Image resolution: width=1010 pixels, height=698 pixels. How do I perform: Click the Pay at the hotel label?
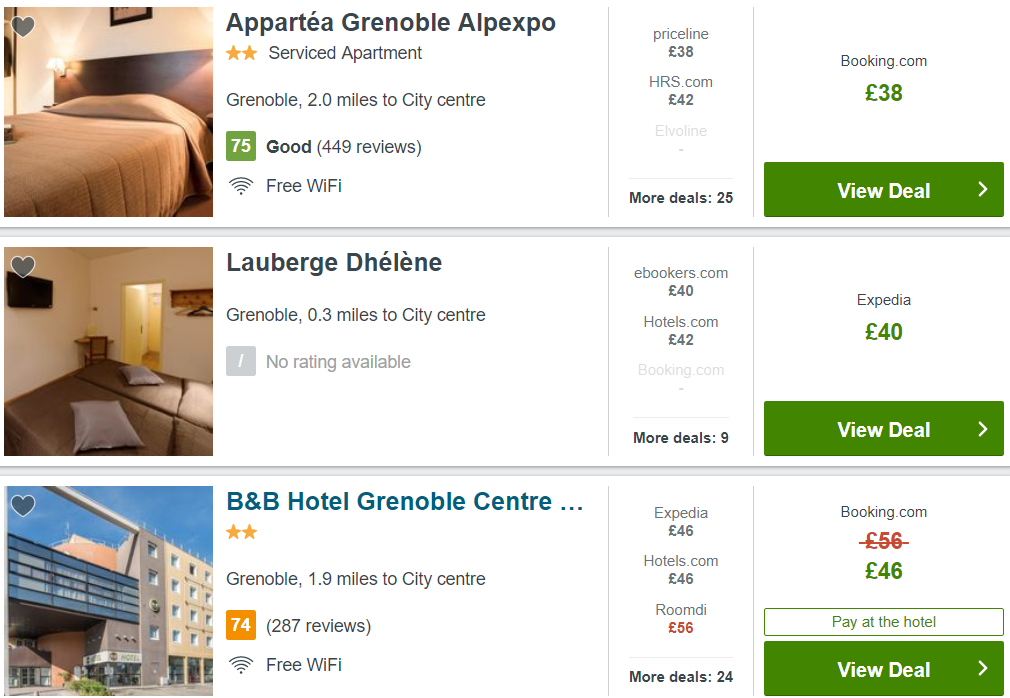tap(883, 622)
